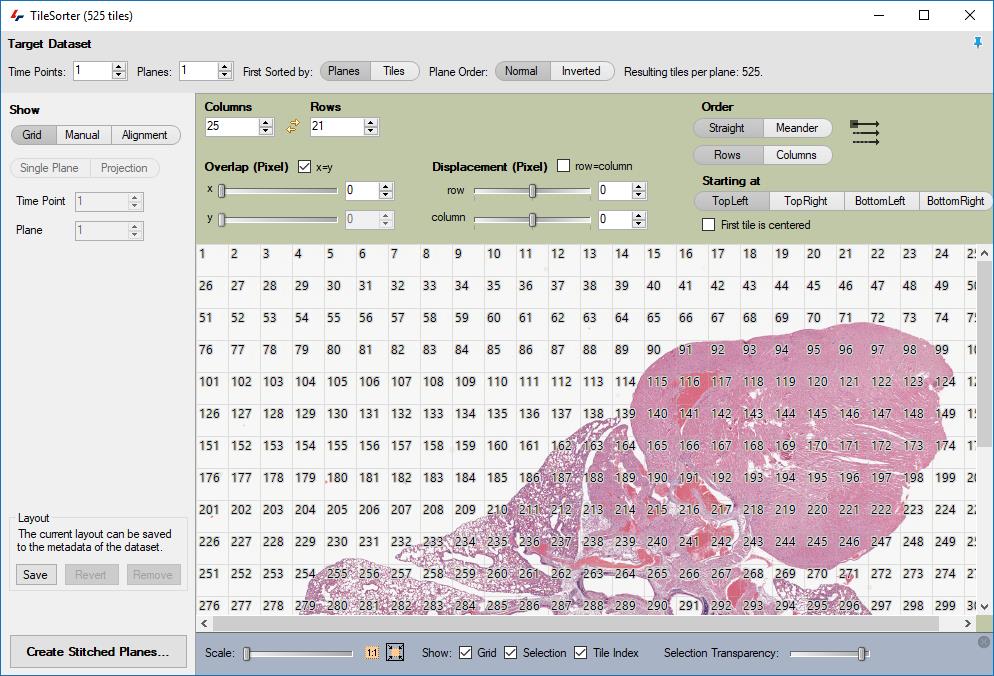Screen dimensions: 994x676
Task: Select tile 141 in the grid
Action: [x=692, y=420]
